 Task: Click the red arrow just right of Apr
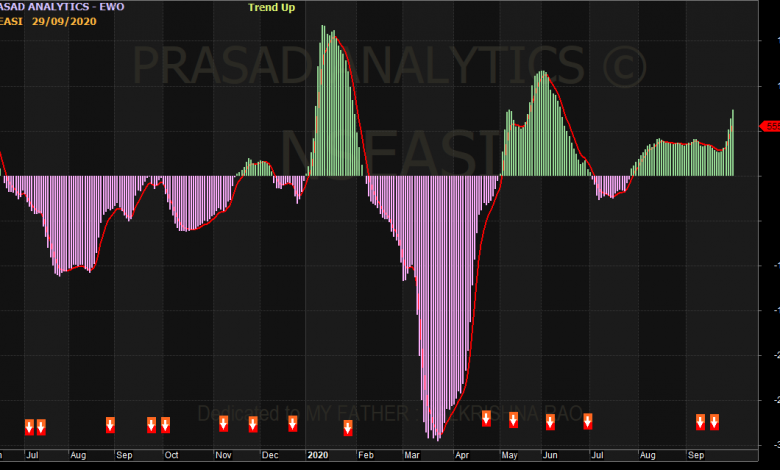486,419
